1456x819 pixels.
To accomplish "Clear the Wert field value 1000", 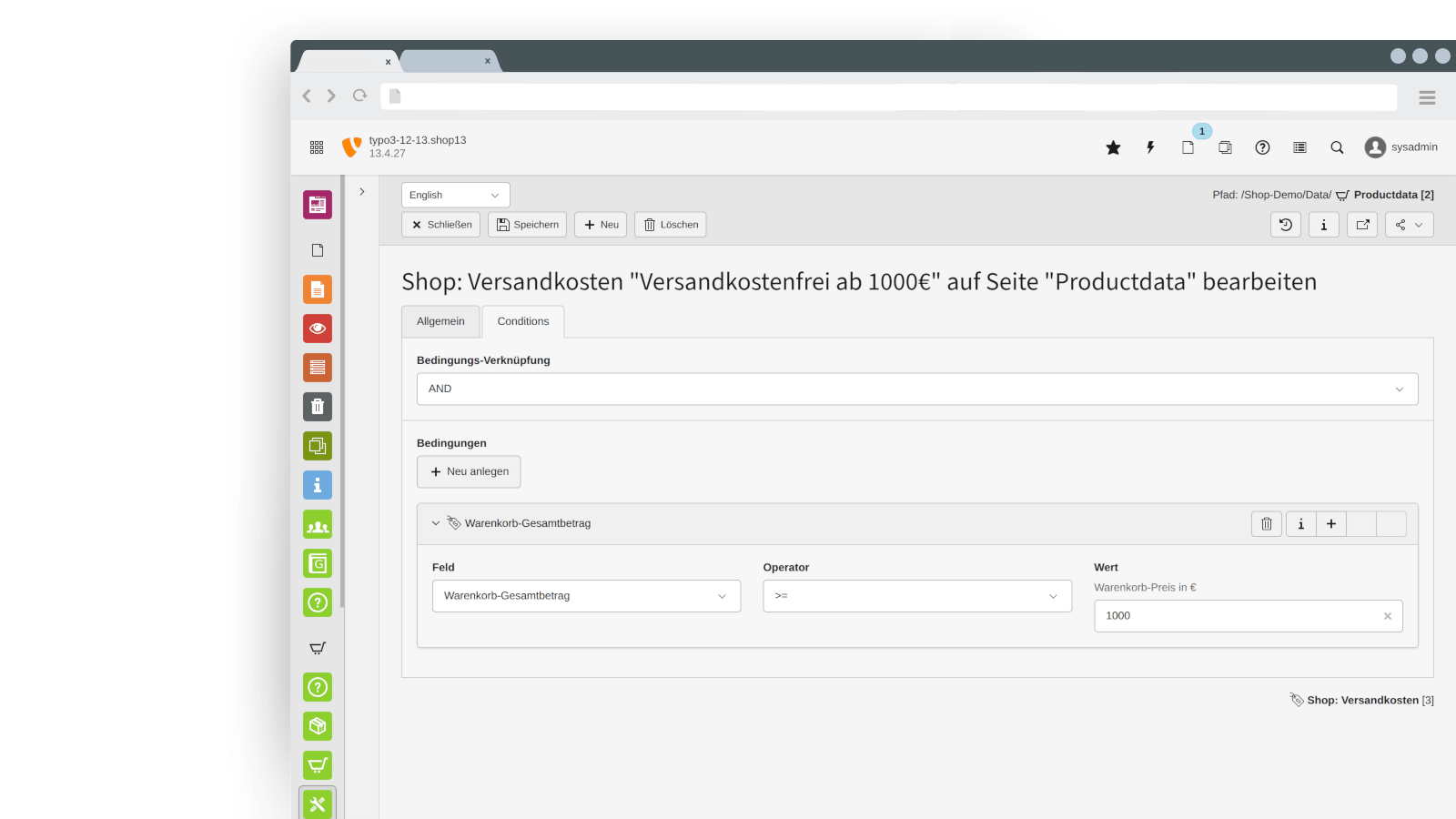I will (x=1388, y=616).
